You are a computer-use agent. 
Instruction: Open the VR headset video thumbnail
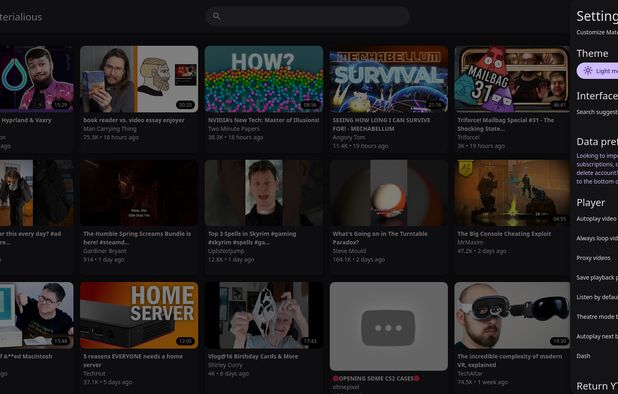pos(512,315)
